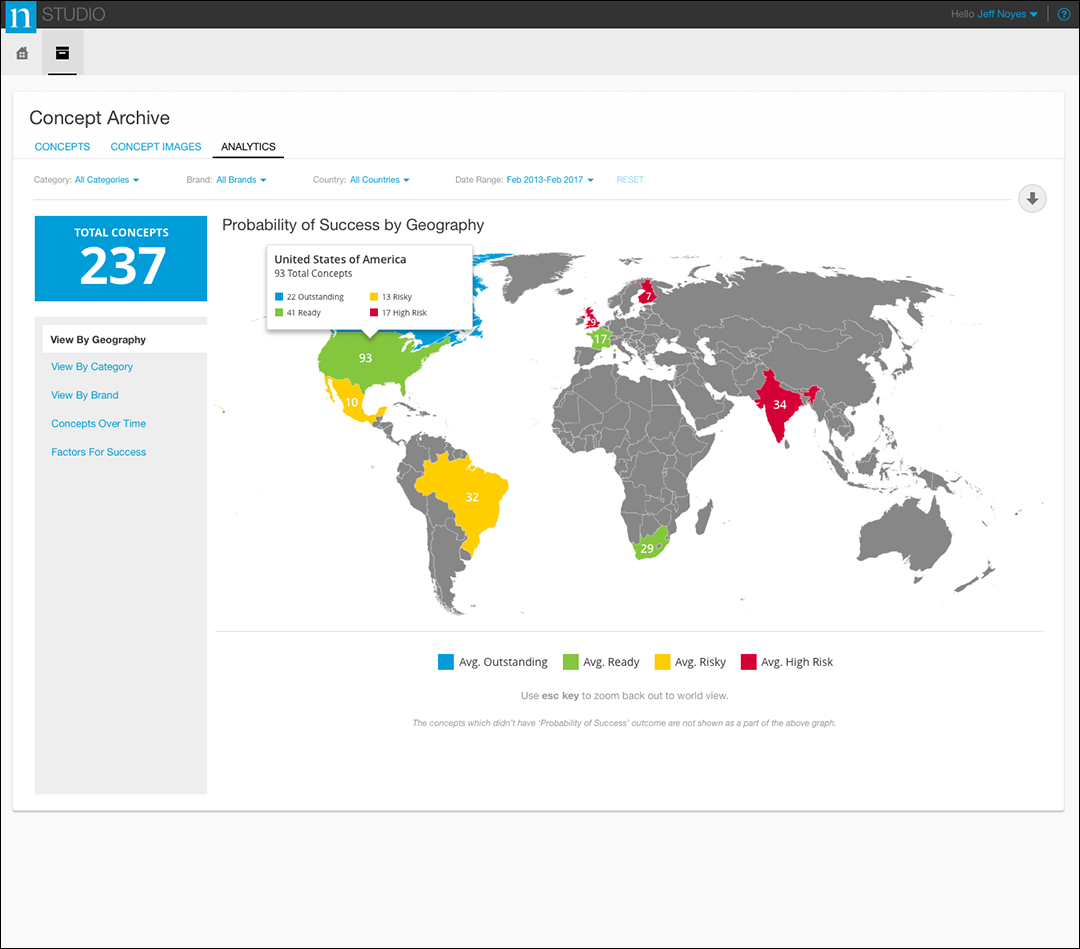This screenshot has height=949, width=1080.
Task: Expand the Jeff Noyes user menu
Action: tap(1006, 14)
